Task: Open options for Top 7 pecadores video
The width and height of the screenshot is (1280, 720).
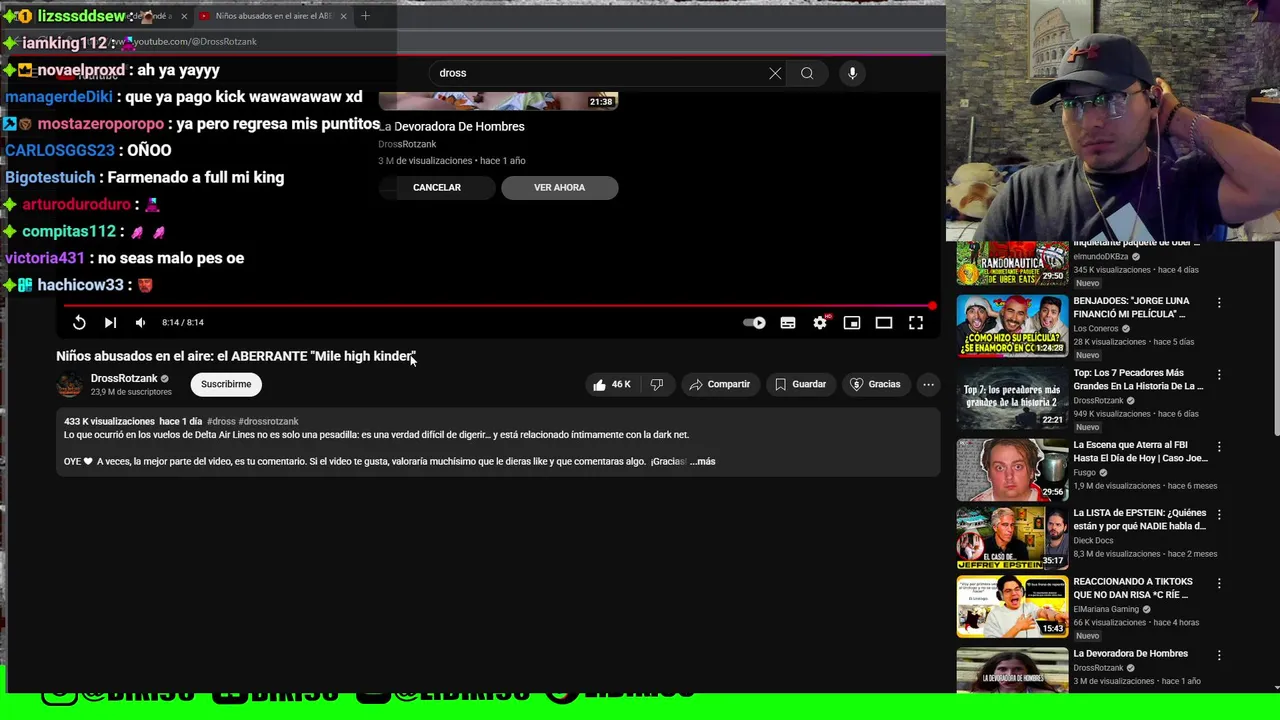Action: [x=1219, y=374]
